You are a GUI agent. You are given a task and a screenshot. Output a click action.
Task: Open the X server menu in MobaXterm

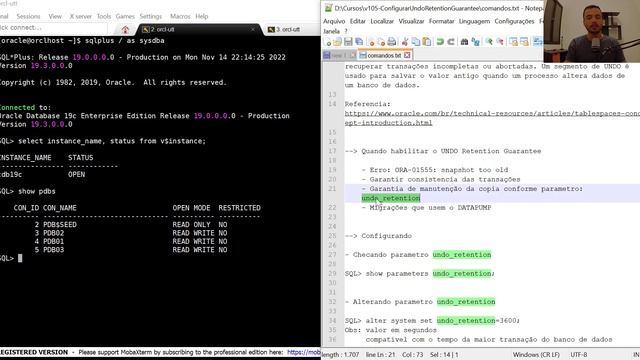[x=80, y=16]
